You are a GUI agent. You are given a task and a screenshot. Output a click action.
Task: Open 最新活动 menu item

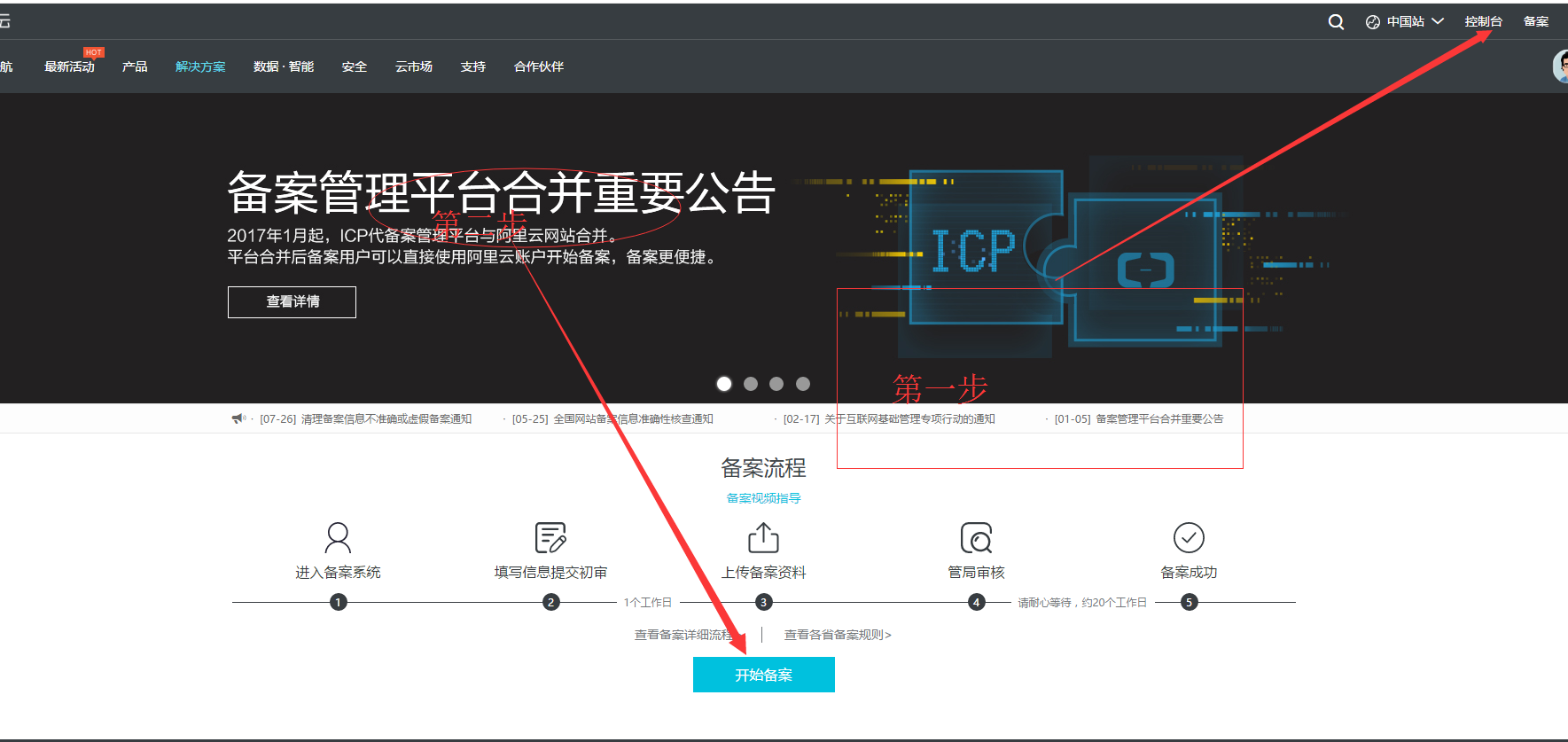69,66
